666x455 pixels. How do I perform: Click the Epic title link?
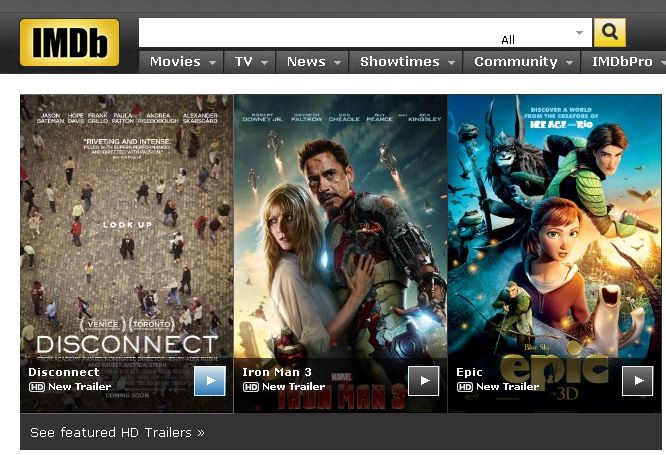click(x=469, y=372)
